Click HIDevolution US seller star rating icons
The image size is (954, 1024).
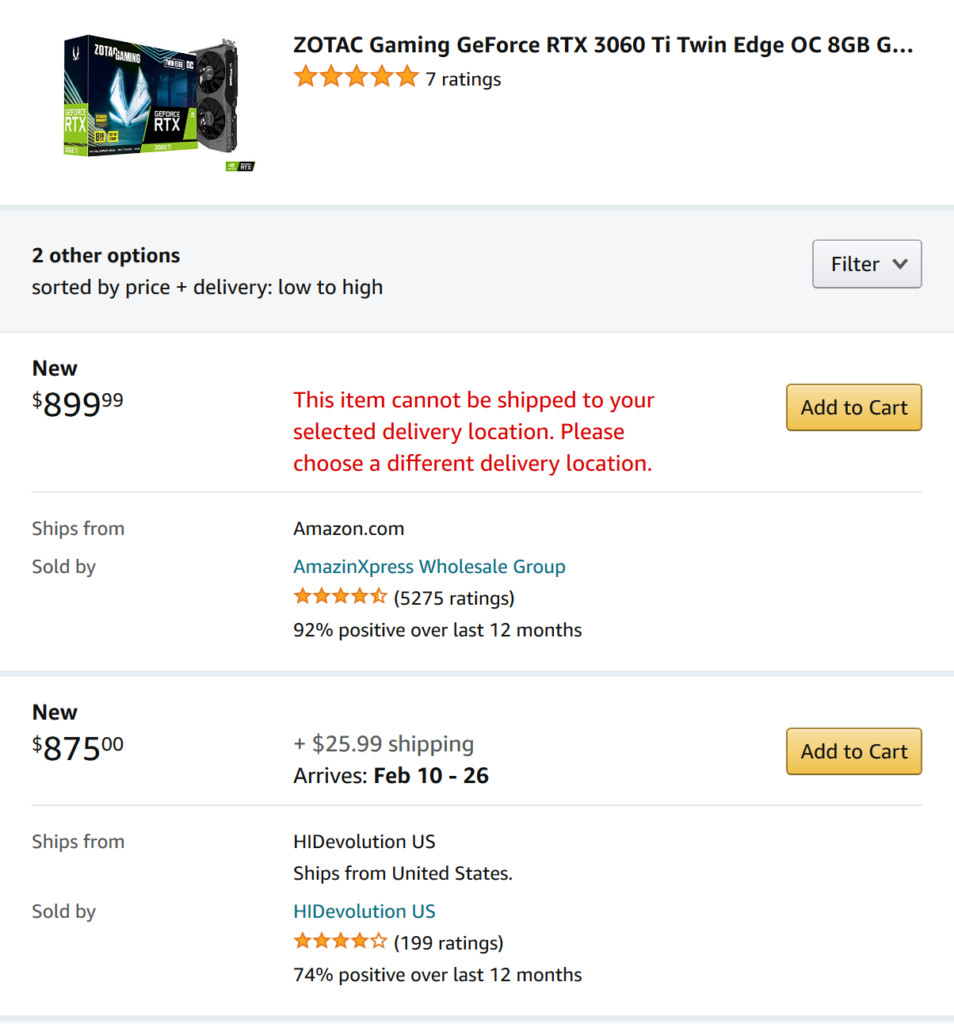(x=340, y=942)
